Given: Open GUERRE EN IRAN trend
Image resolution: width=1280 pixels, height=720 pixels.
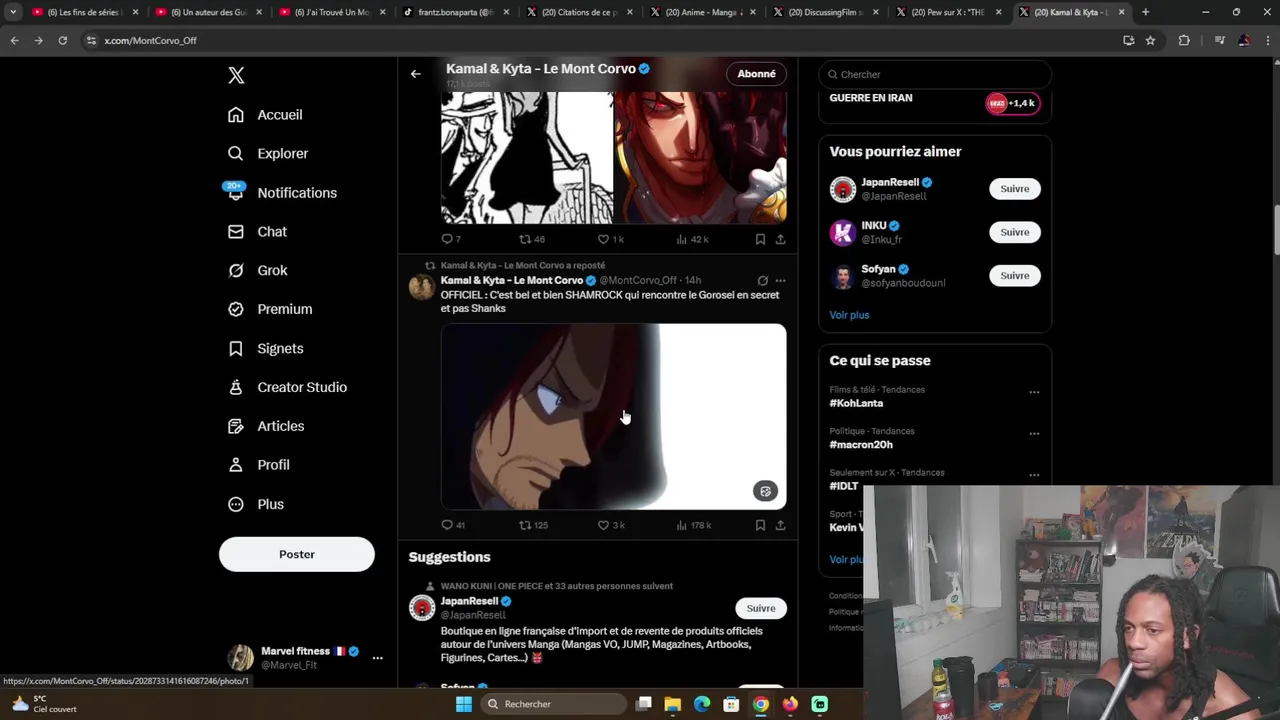Looking at the screenshot, I should click(x=871, y=98).
